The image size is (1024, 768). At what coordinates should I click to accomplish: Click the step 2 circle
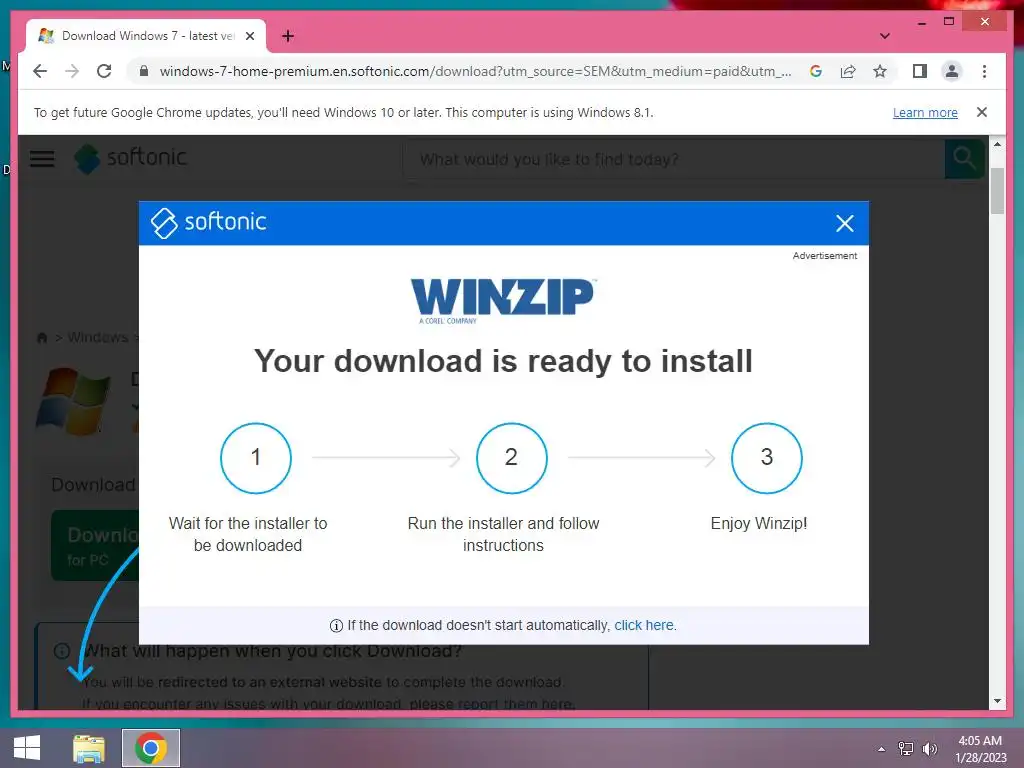[x=511, y=458]
